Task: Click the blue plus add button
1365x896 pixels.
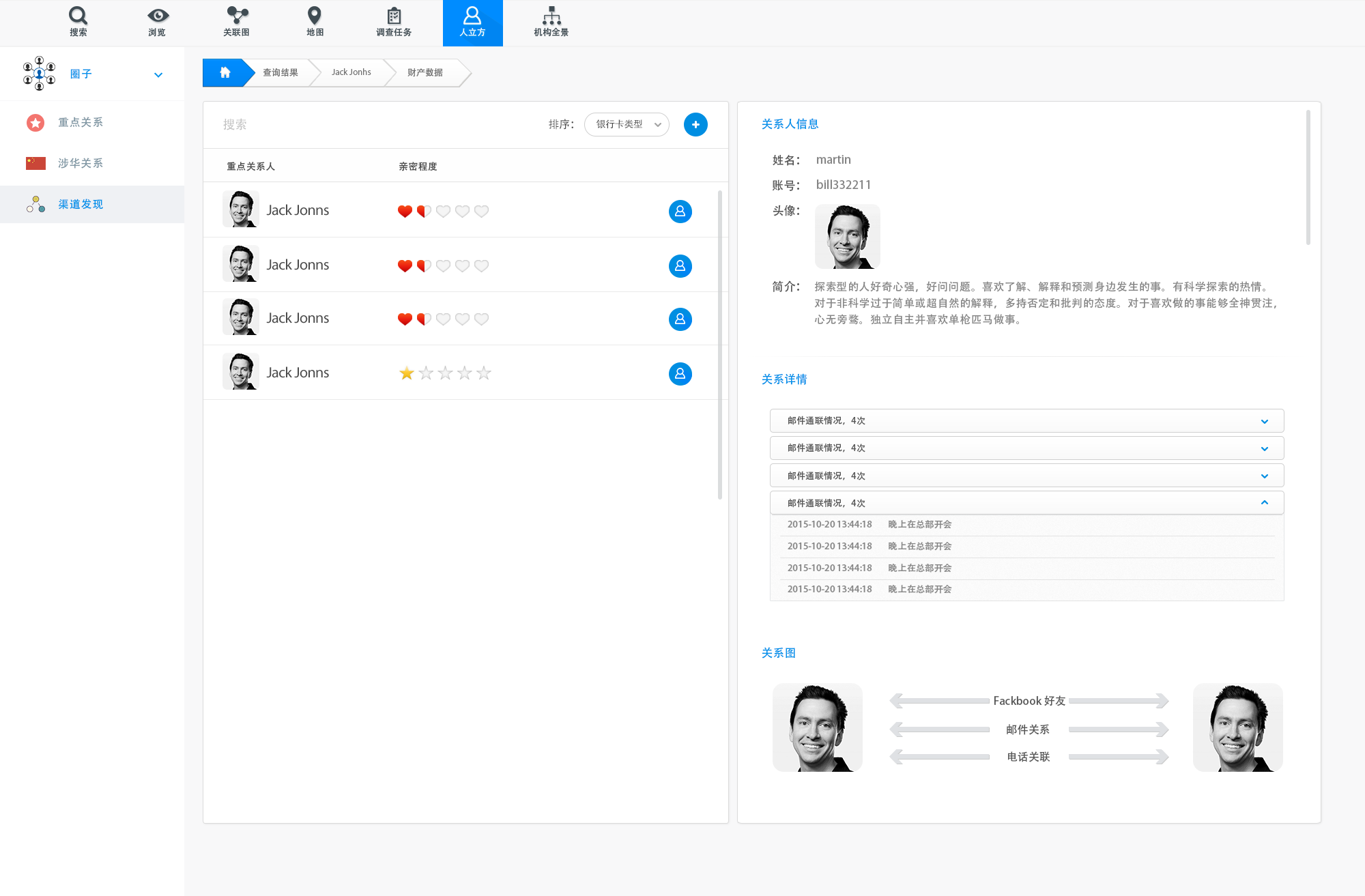Action: [695, 124]
